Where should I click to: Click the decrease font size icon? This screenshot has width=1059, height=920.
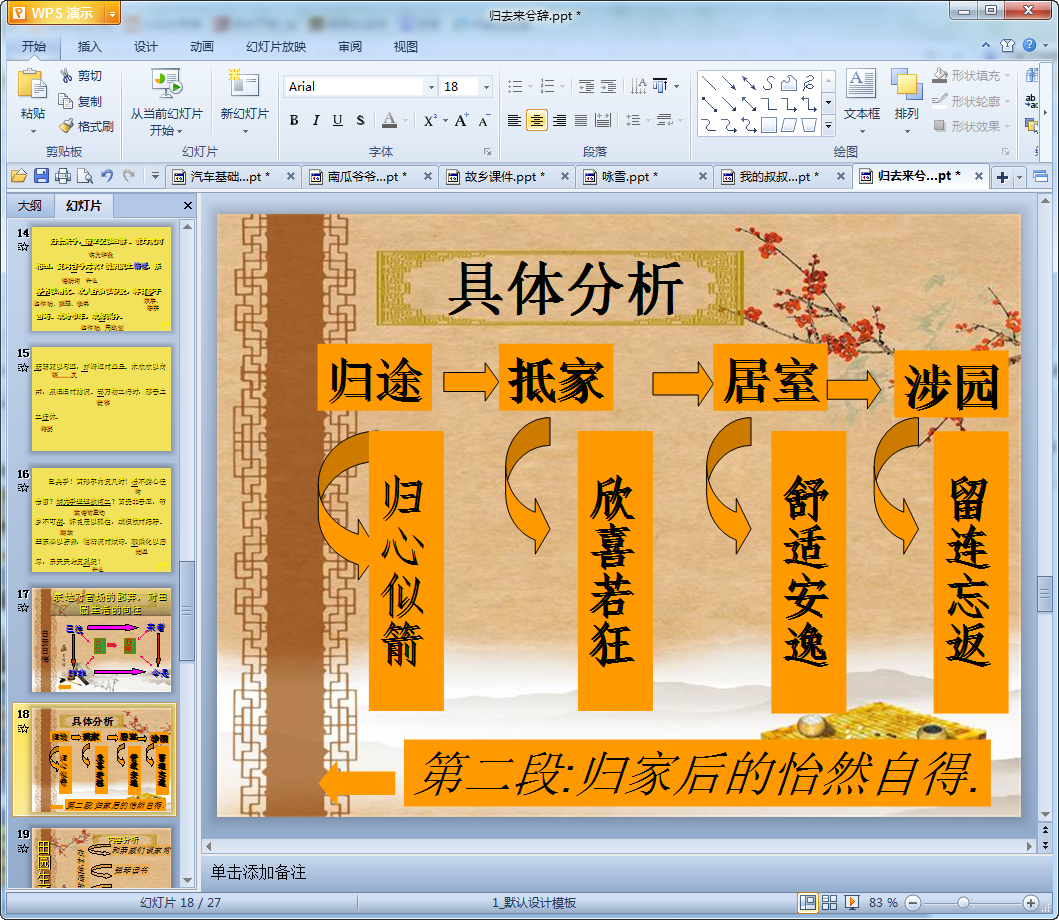tap(484, 120)
